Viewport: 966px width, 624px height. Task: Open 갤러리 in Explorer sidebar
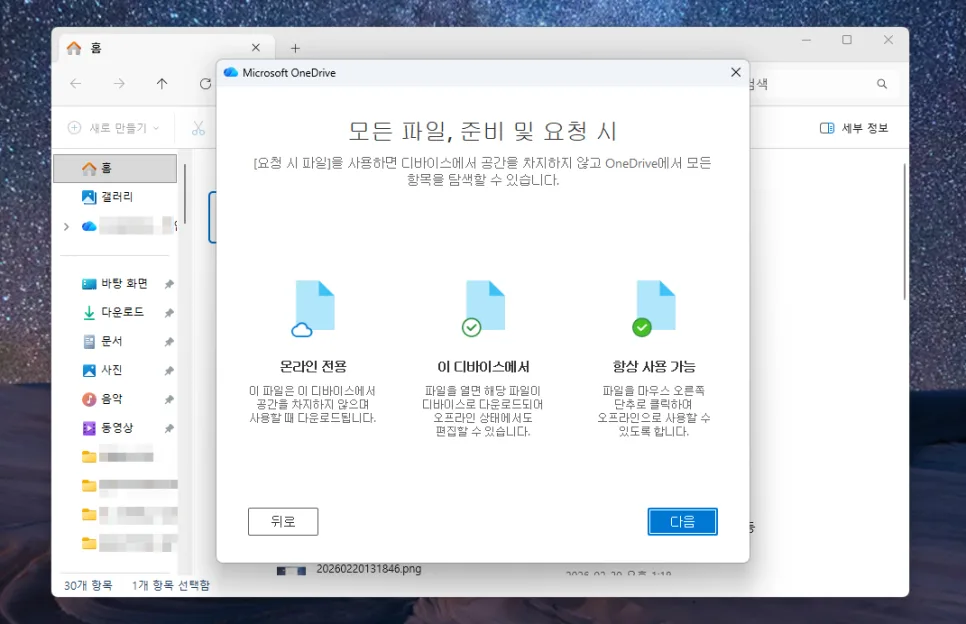116,197
